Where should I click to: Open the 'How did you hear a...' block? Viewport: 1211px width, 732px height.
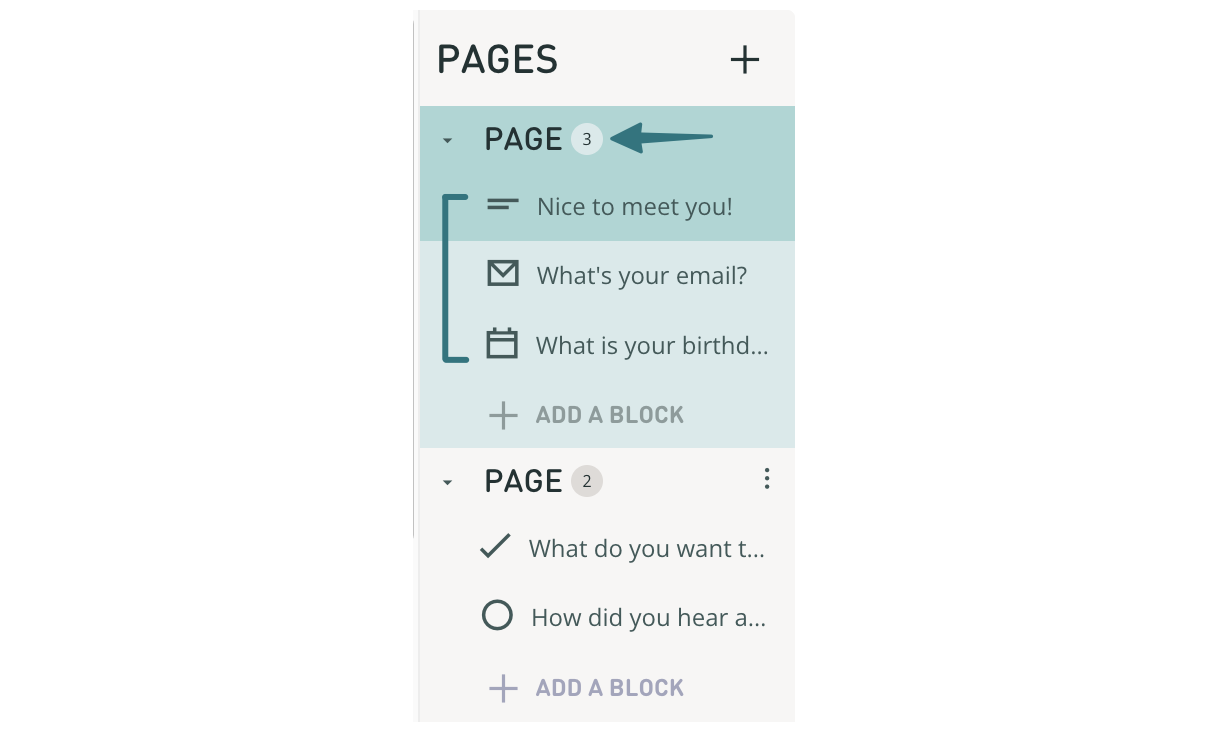648,618
